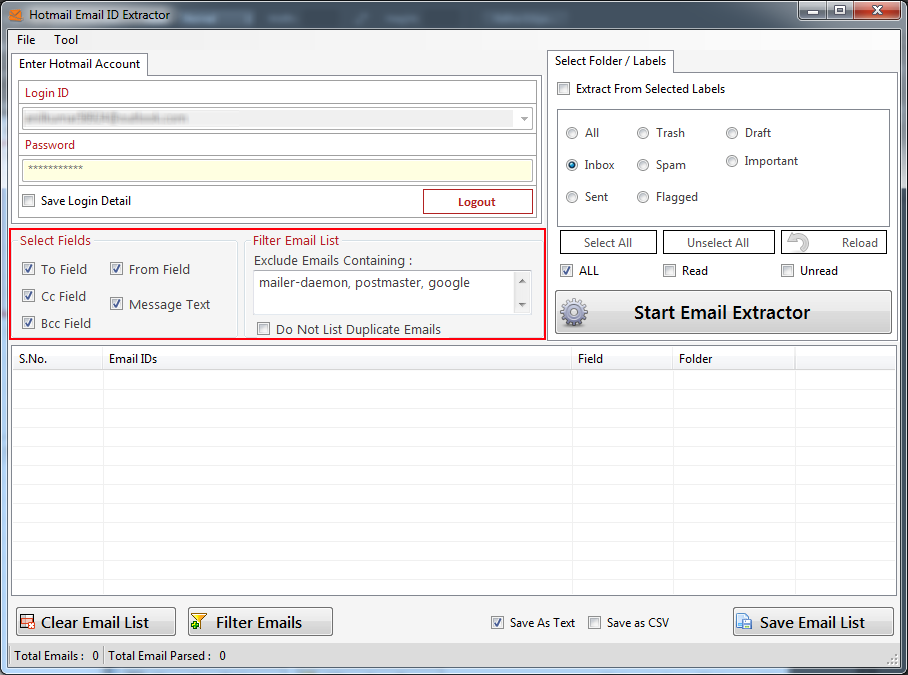Image resolution: width=908 pixels, height=675 pixels.
Task: Click the Logout button
Action: coord(478,201)
